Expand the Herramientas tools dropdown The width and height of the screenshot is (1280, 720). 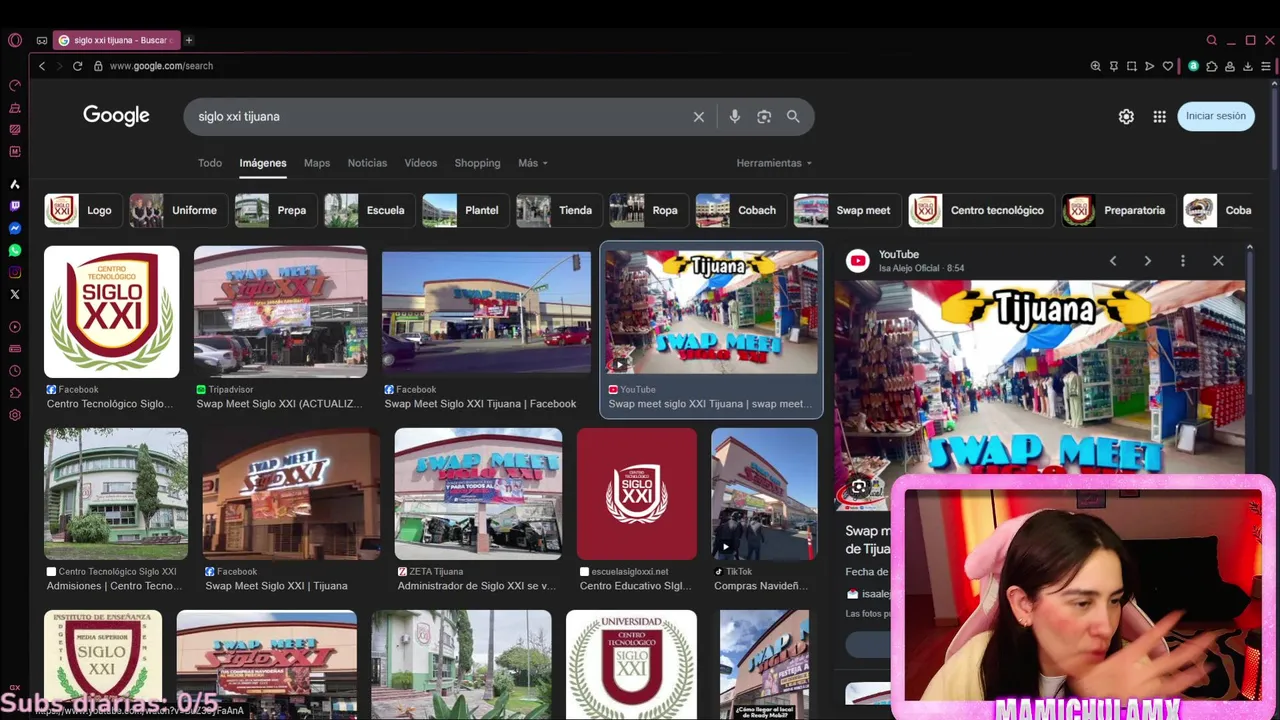[x=774, y=163]
